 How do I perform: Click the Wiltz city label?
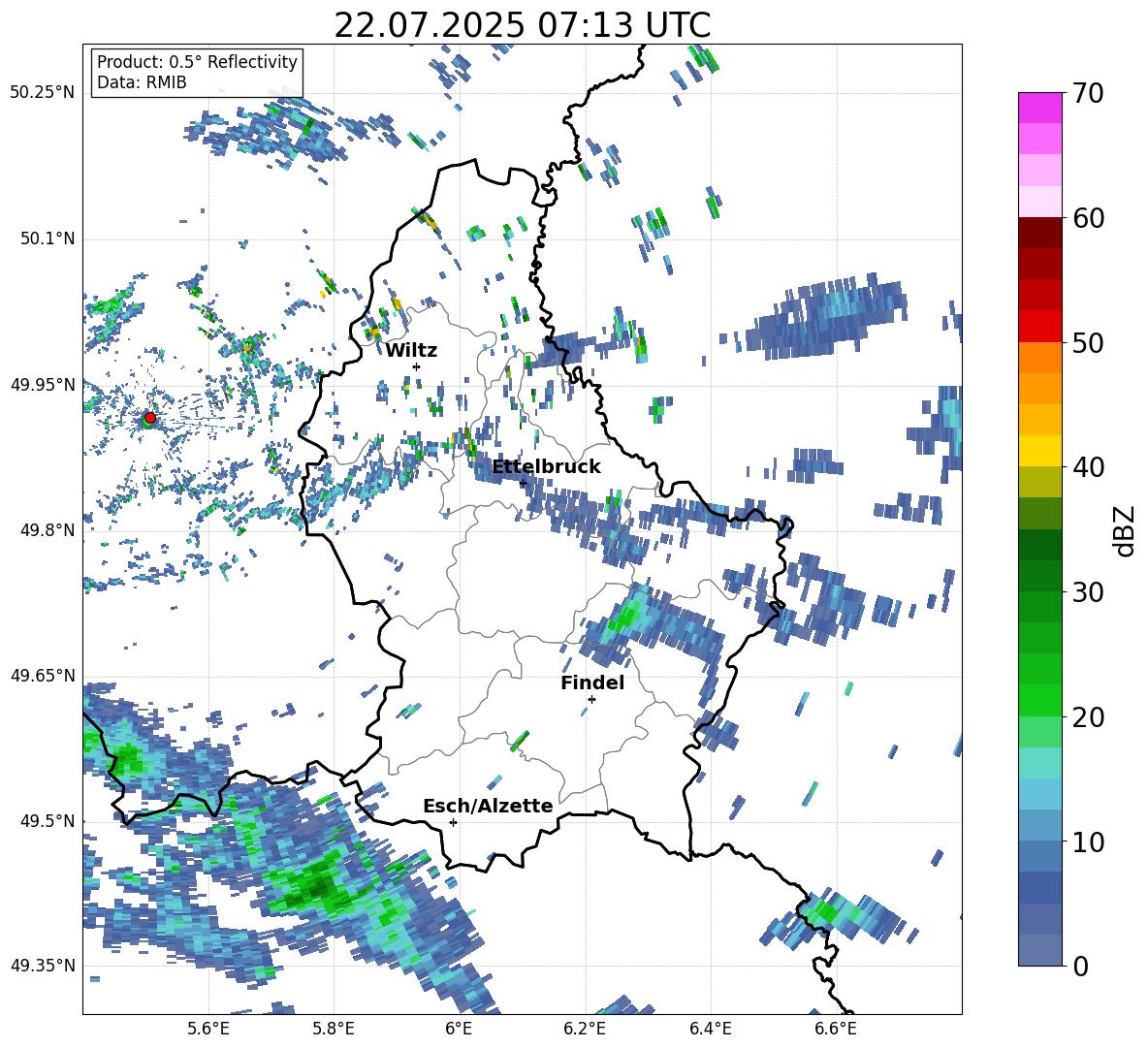411,351
